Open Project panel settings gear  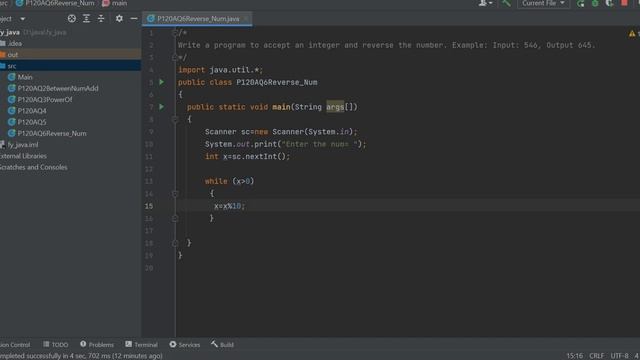click(x=119, y=18)
